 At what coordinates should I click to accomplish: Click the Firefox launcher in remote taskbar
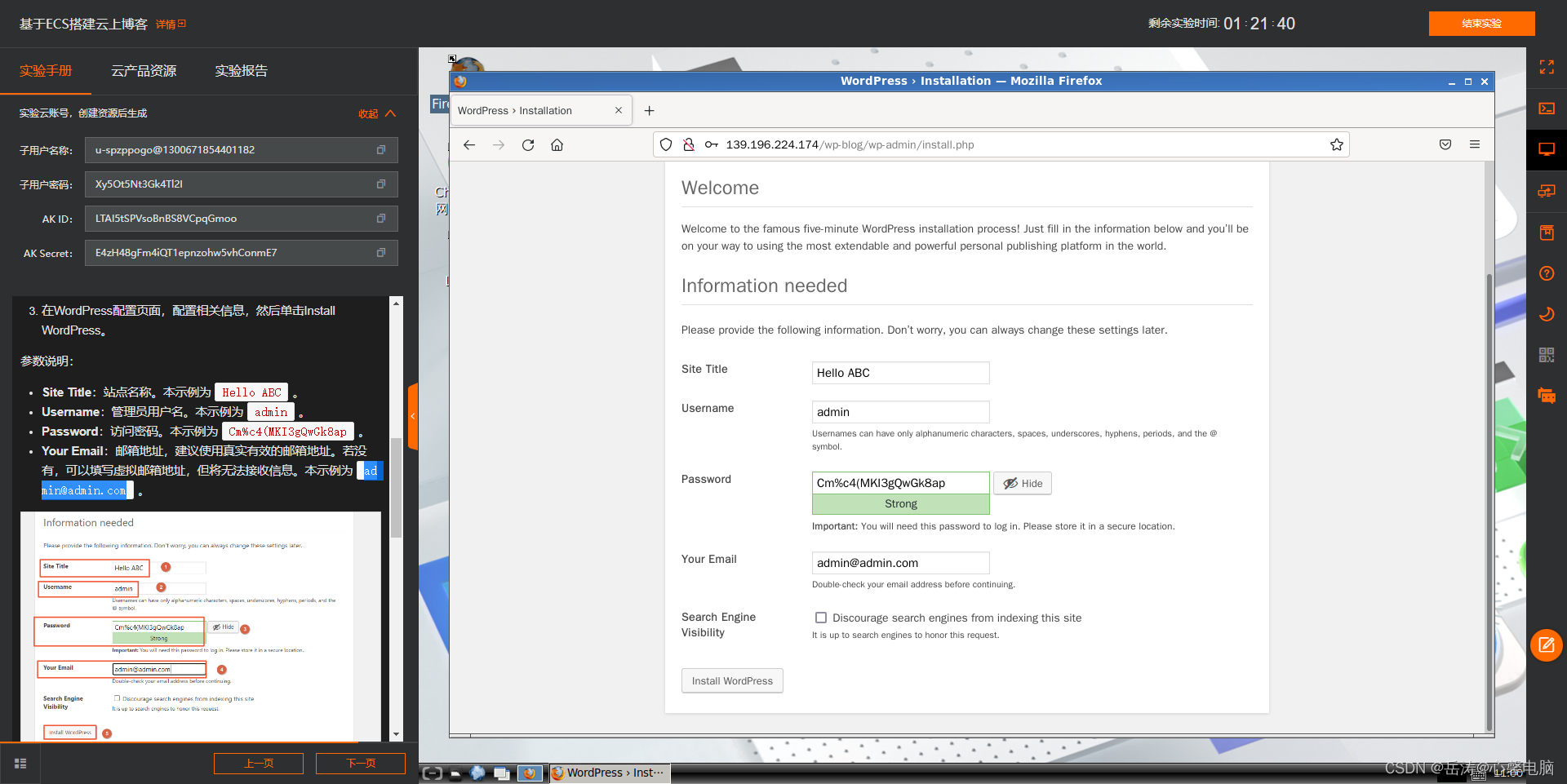[530, 773]
